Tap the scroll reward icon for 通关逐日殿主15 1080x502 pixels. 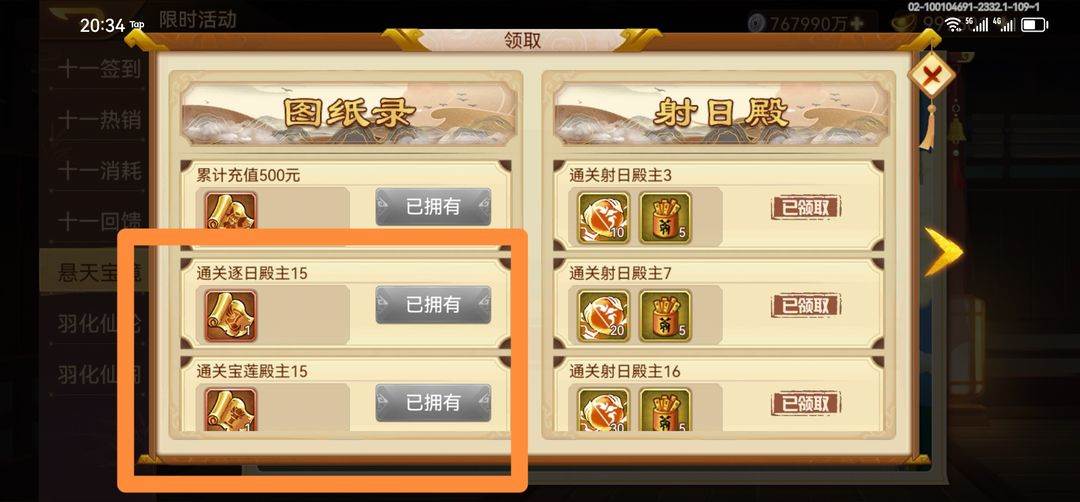[x=230, y=316]
